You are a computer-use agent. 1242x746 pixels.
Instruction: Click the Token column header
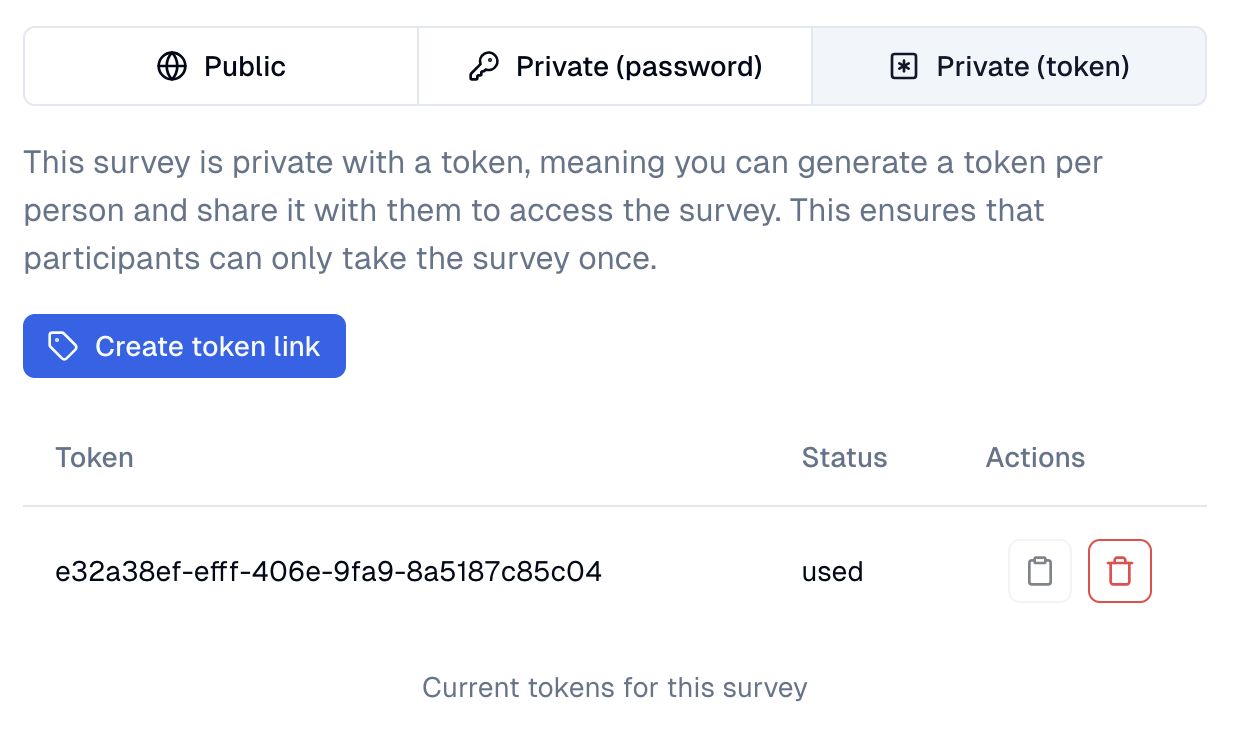(95, 458)
